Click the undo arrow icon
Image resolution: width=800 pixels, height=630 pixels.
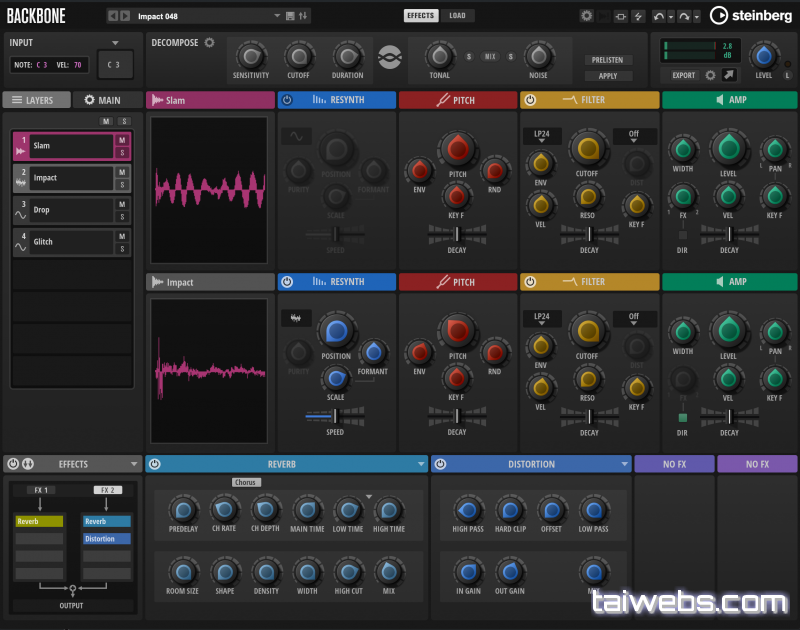coord(658,16)
